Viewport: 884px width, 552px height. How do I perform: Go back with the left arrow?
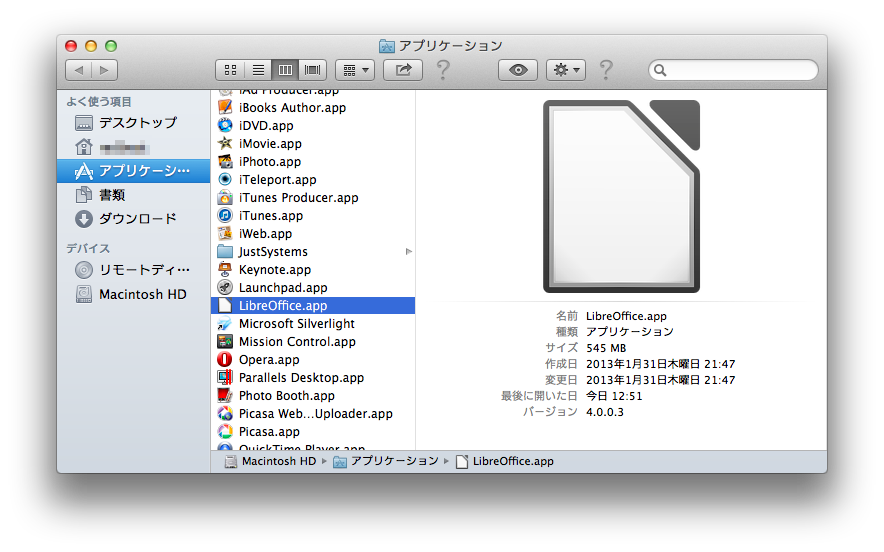tap(78, 70)
